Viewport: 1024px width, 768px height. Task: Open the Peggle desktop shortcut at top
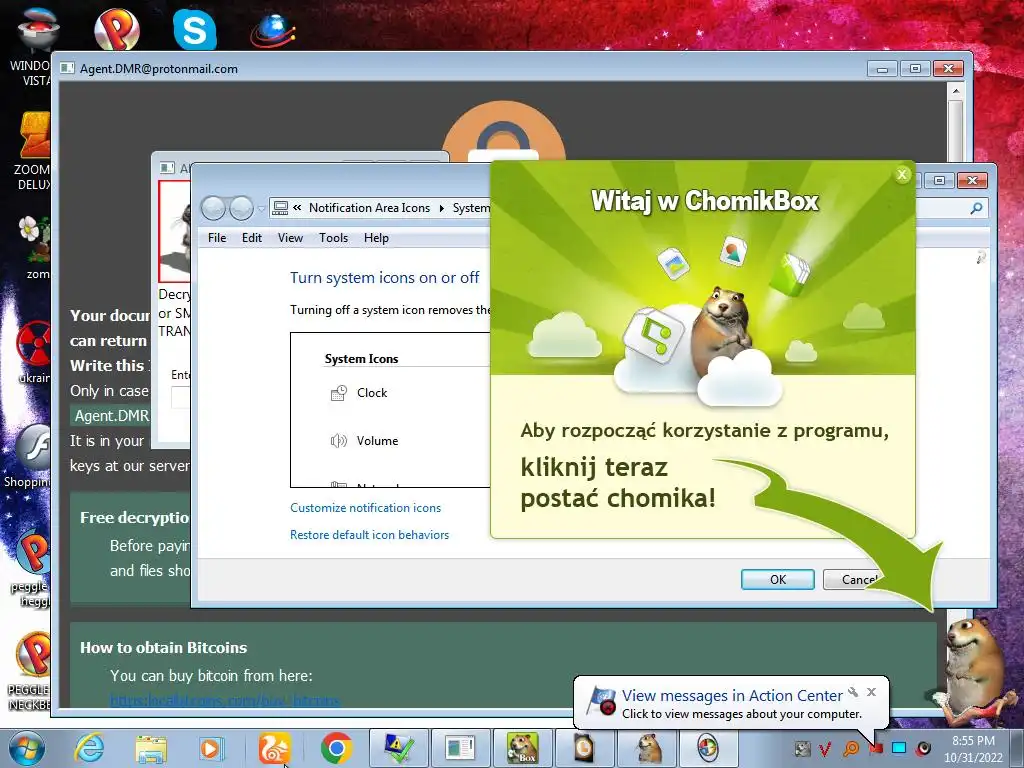(117, 29)
